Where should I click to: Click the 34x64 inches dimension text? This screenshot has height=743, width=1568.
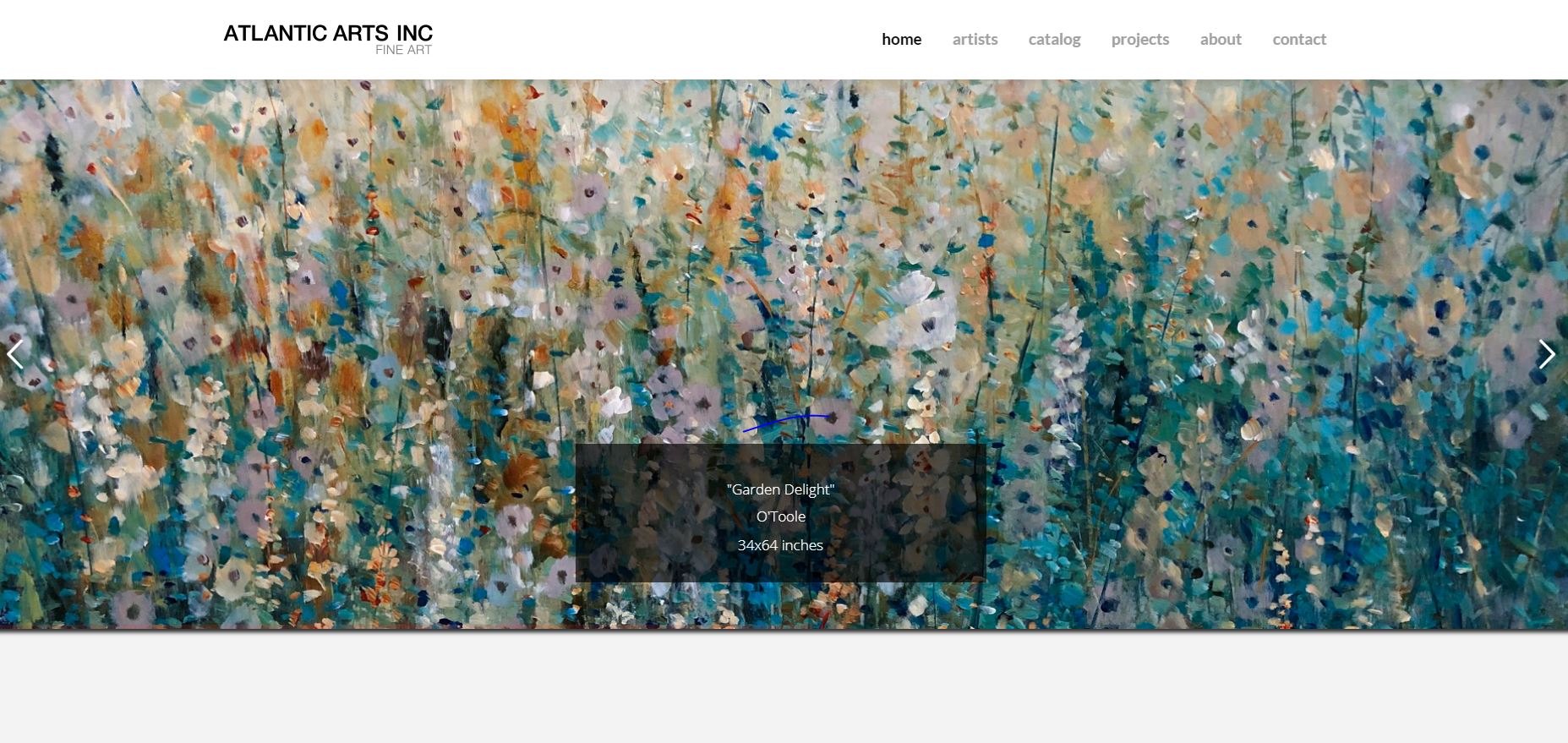[780, 545]
